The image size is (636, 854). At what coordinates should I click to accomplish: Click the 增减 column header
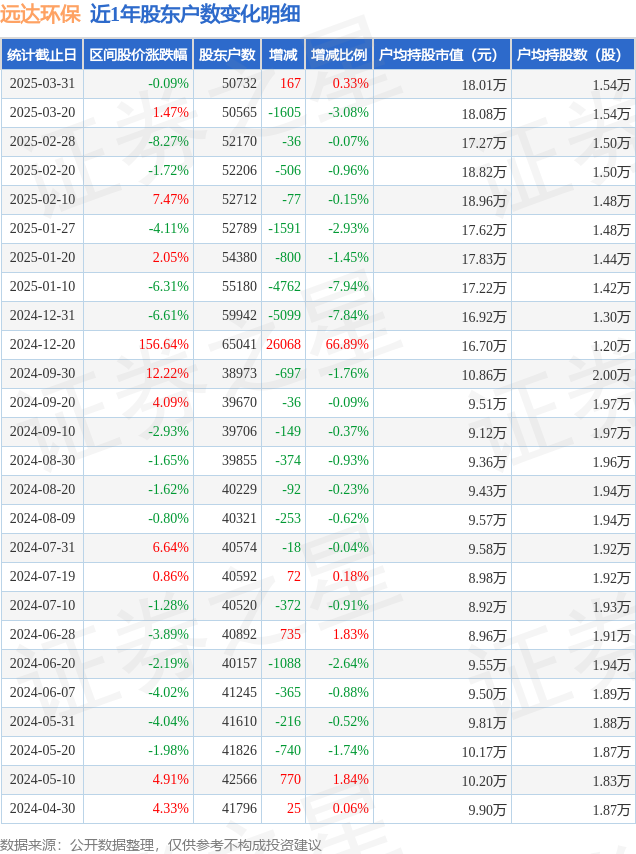pyautogui.click(x=283, y=54)
